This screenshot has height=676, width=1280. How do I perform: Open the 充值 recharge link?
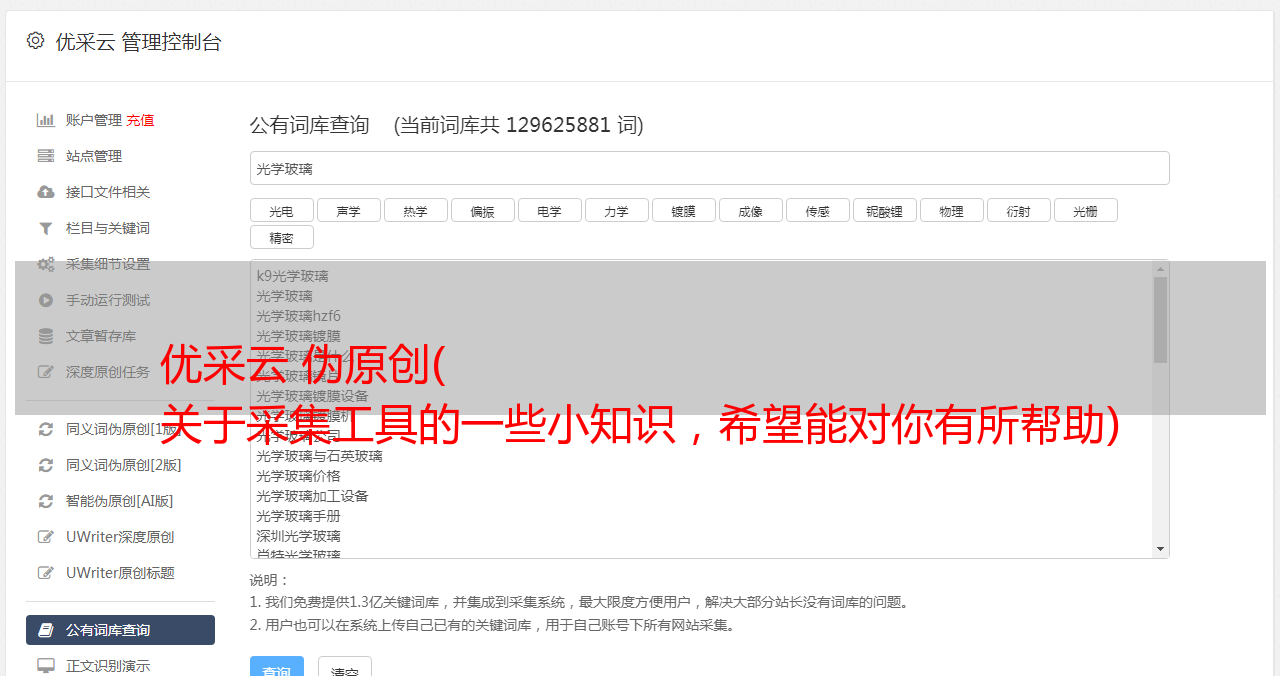[140, 120]
